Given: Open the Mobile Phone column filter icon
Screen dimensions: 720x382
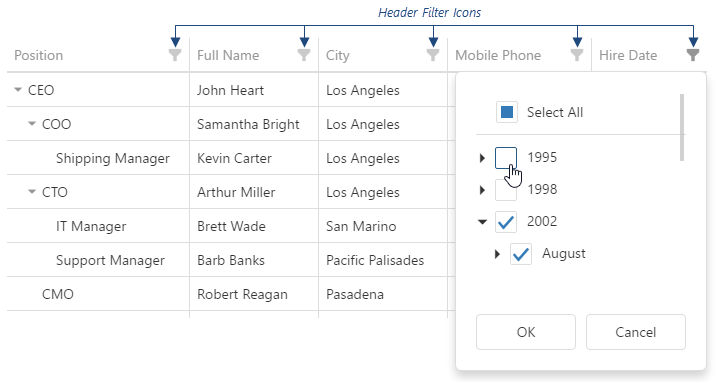Looking at the screenshot, I should [577, 55].
